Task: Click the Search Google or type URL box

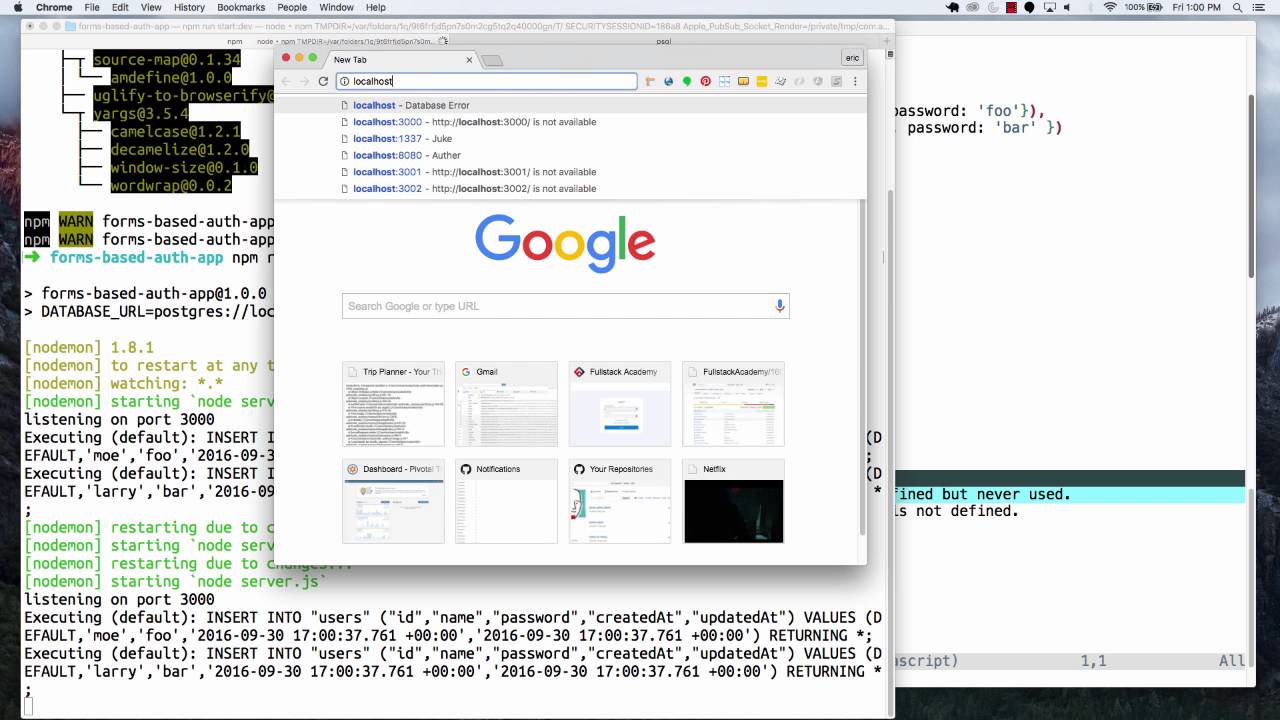Action: point(565,305)
